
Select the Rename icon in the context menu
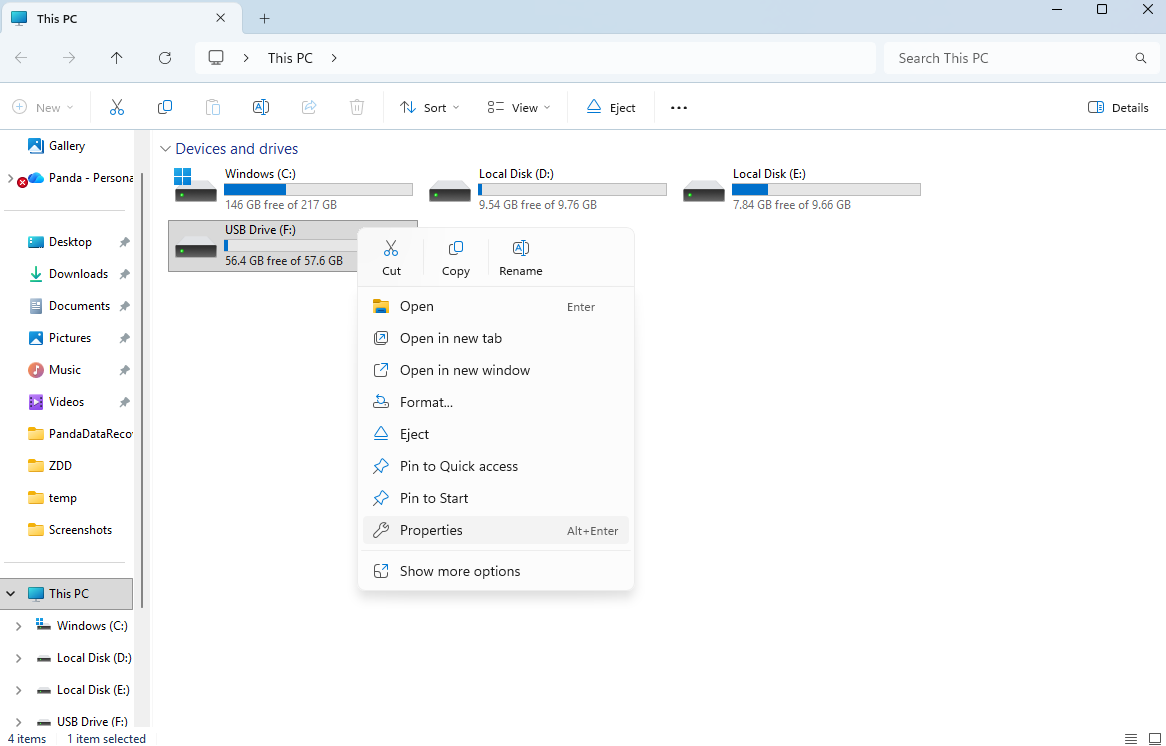520,256
